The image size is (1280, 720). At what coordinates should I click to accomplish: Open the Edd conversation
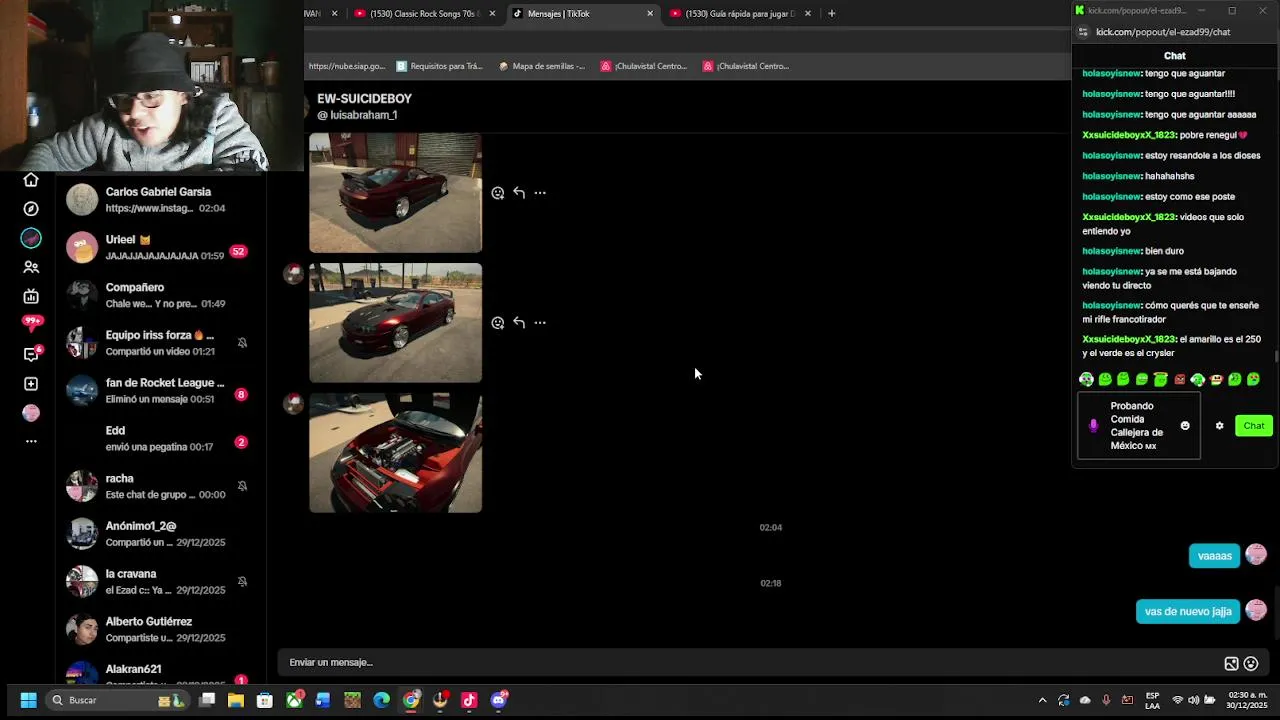[x=160, y=438]
